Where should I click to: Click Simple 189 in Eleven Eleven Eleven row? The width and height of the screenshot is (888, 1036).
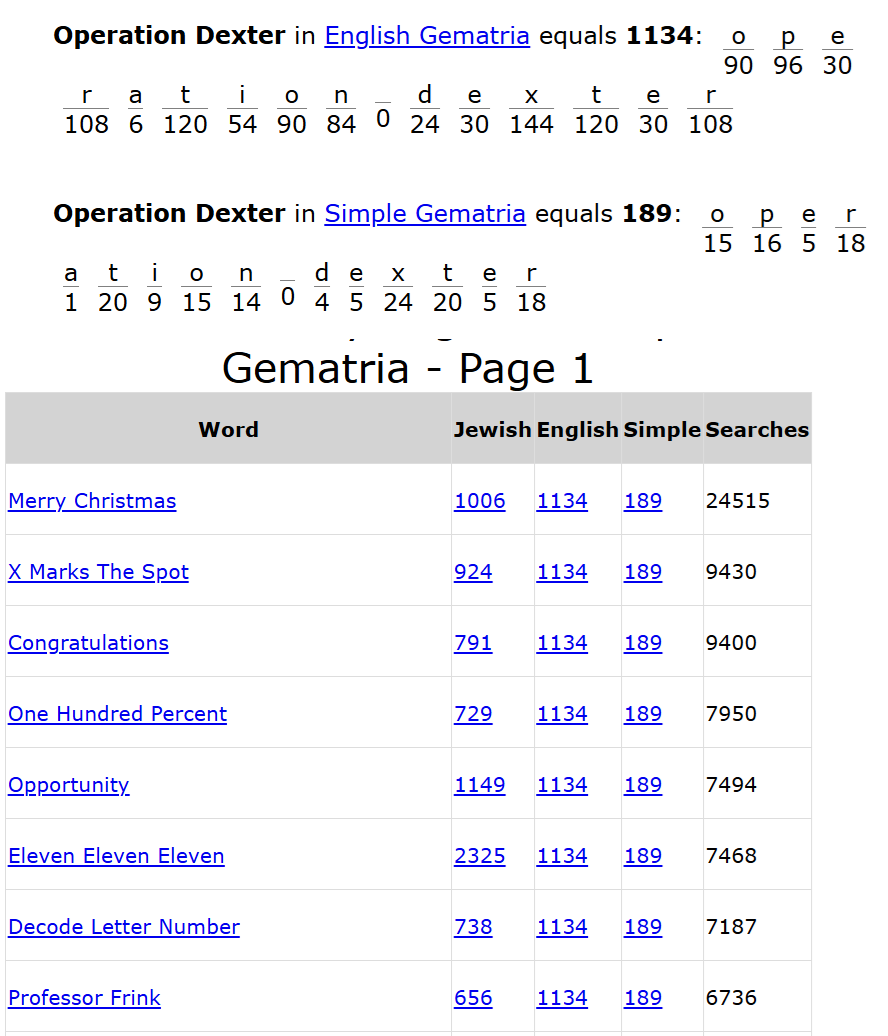[x=643, y=856]
